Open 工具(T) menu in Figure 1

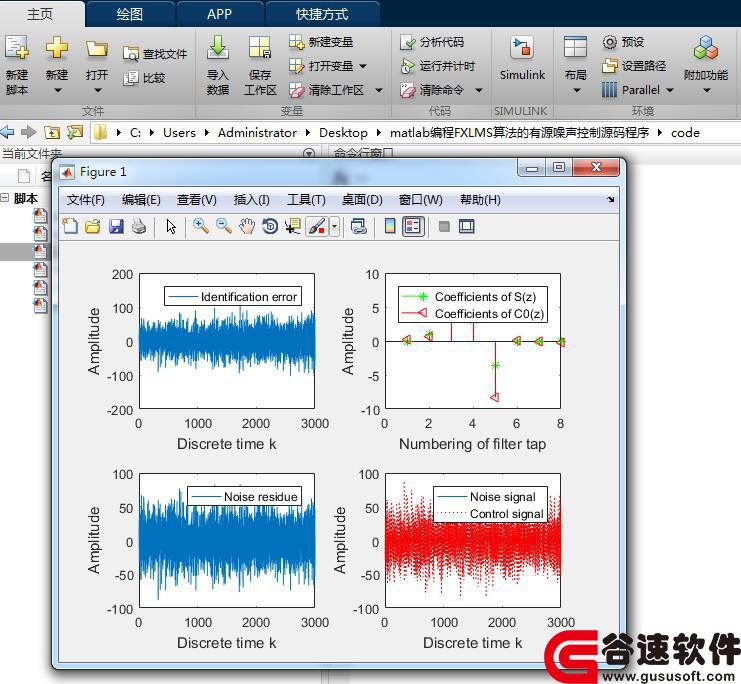(306, 200)
